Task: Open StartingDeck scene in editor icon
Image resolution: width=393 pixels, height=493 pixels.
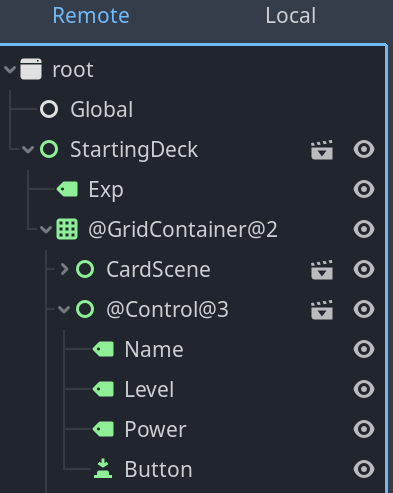Action: [x=322, y=150]
